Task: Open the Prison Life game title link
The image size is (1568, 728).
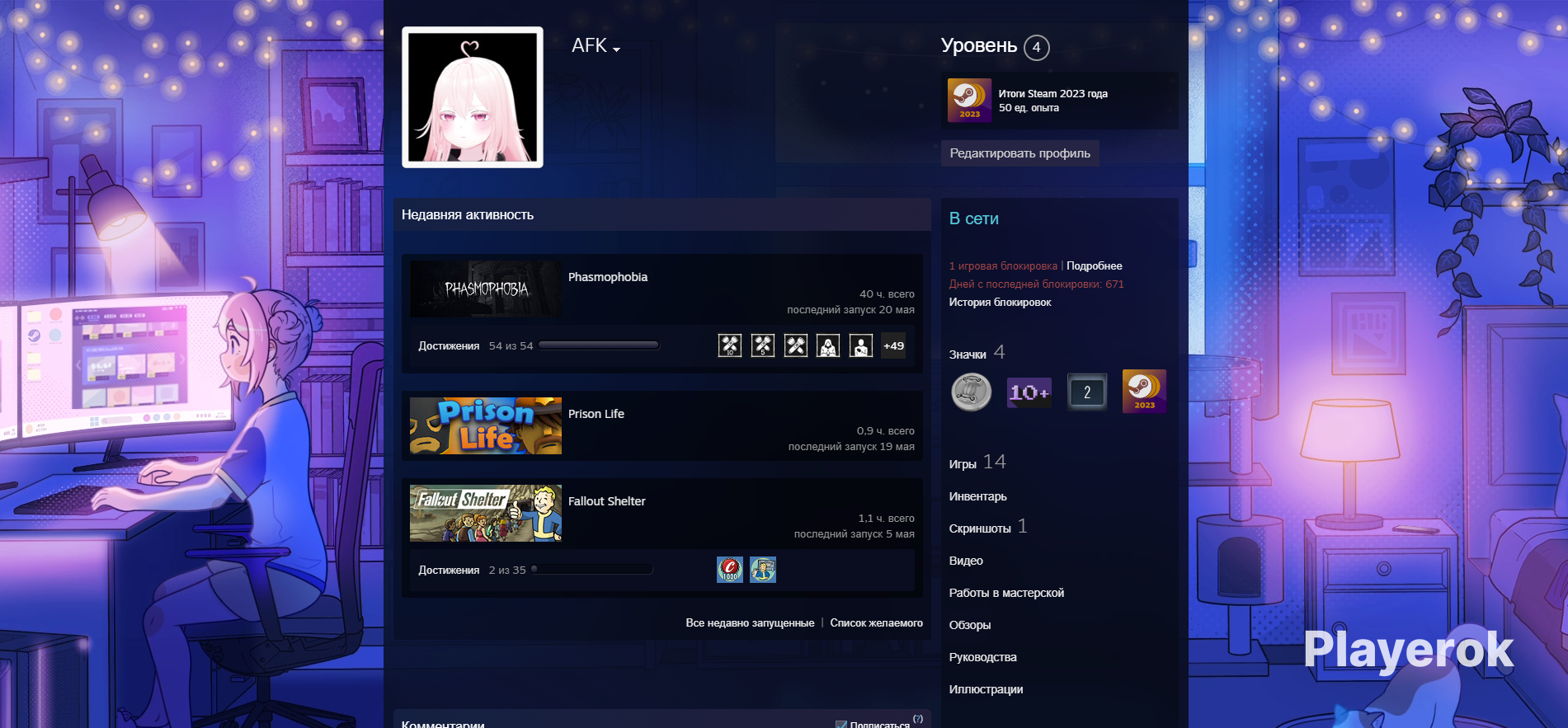Action: 596,414
